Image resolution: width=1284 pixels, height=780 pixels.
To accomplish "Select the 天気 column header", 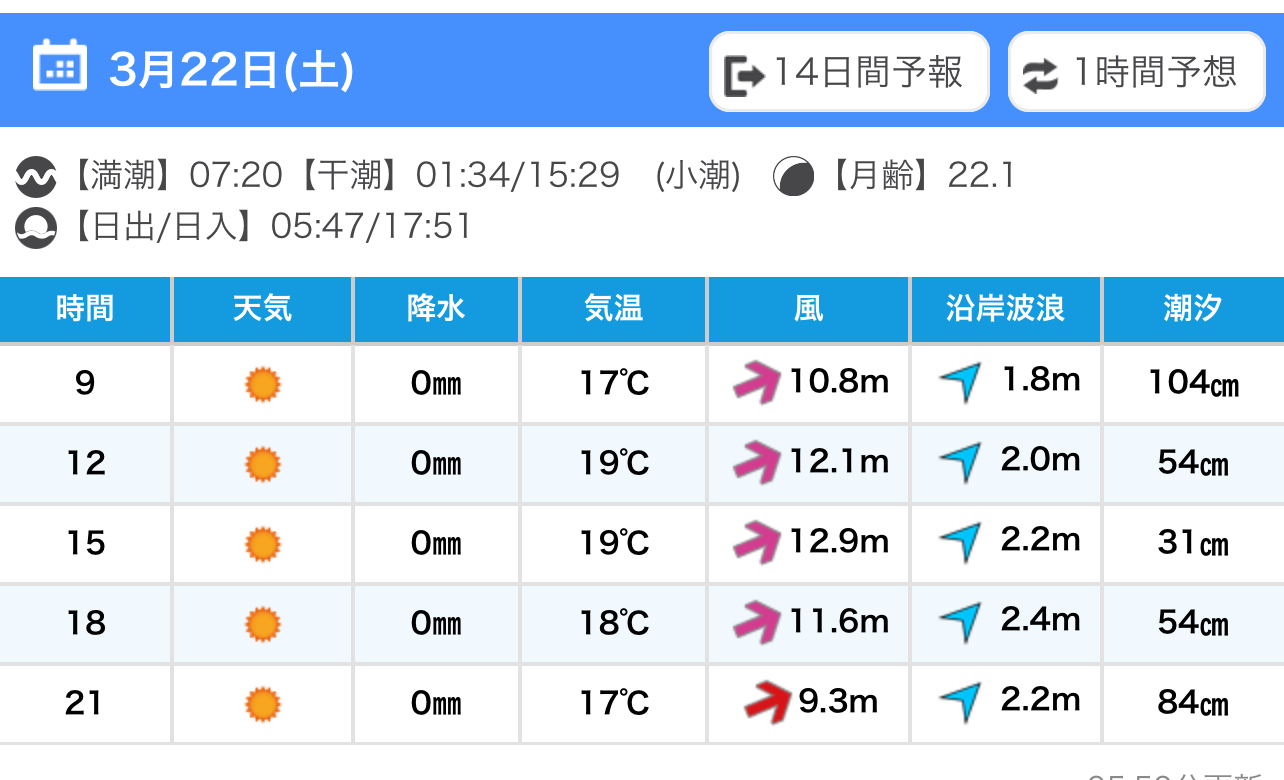I will click(263, 309).
